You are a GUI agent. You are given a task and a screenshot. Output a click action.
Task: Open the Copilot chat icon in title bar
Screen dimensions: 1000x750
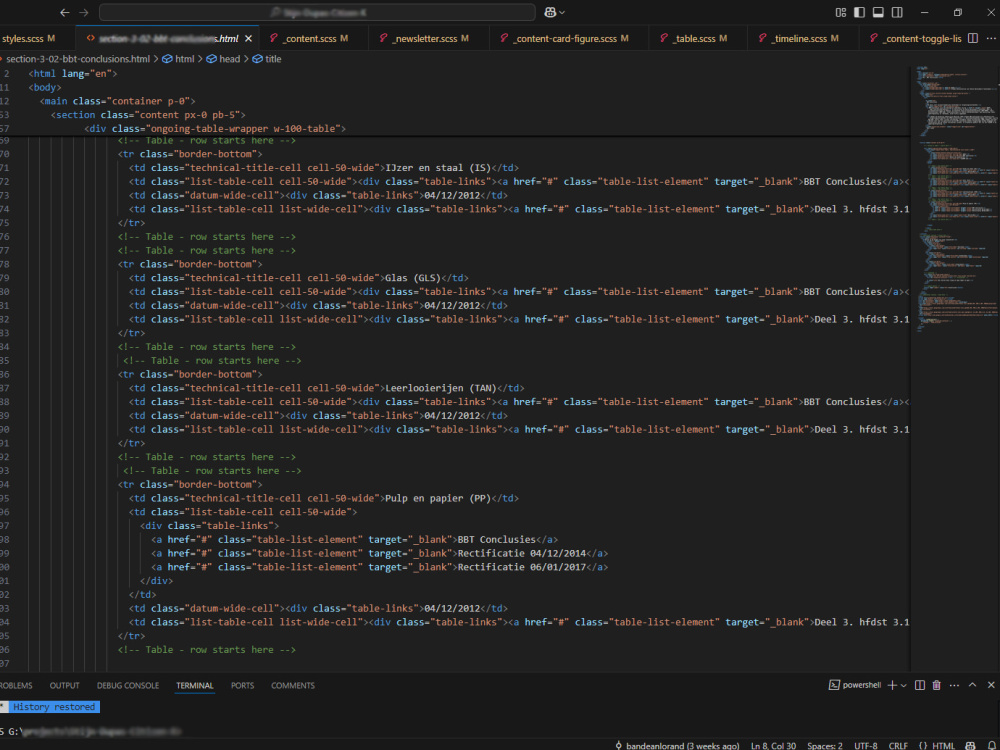coord(550,12)
